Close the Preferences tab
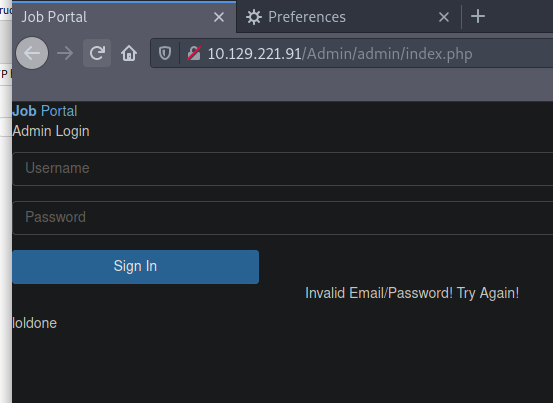 coord(444,17)
